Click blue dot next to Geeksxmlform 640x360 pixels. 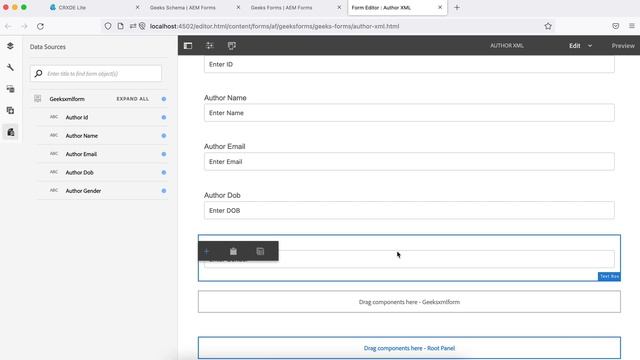click(x=164, y=99)
